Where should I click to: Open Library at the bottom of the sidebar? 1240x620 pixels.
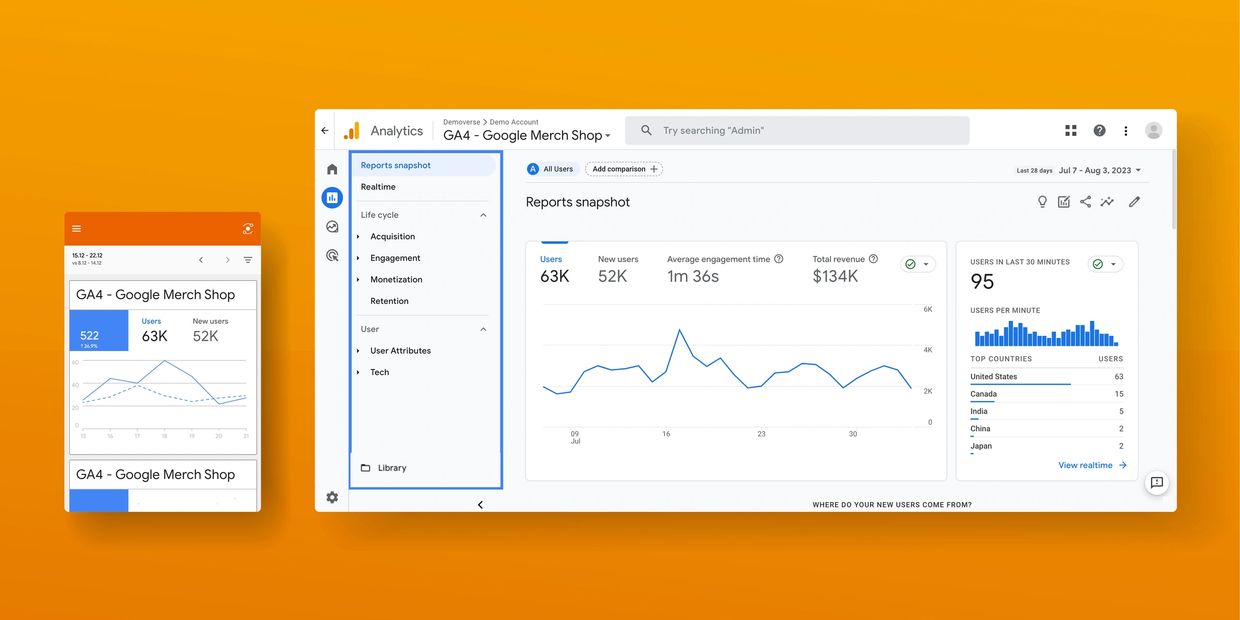click(x=392, y=467)
